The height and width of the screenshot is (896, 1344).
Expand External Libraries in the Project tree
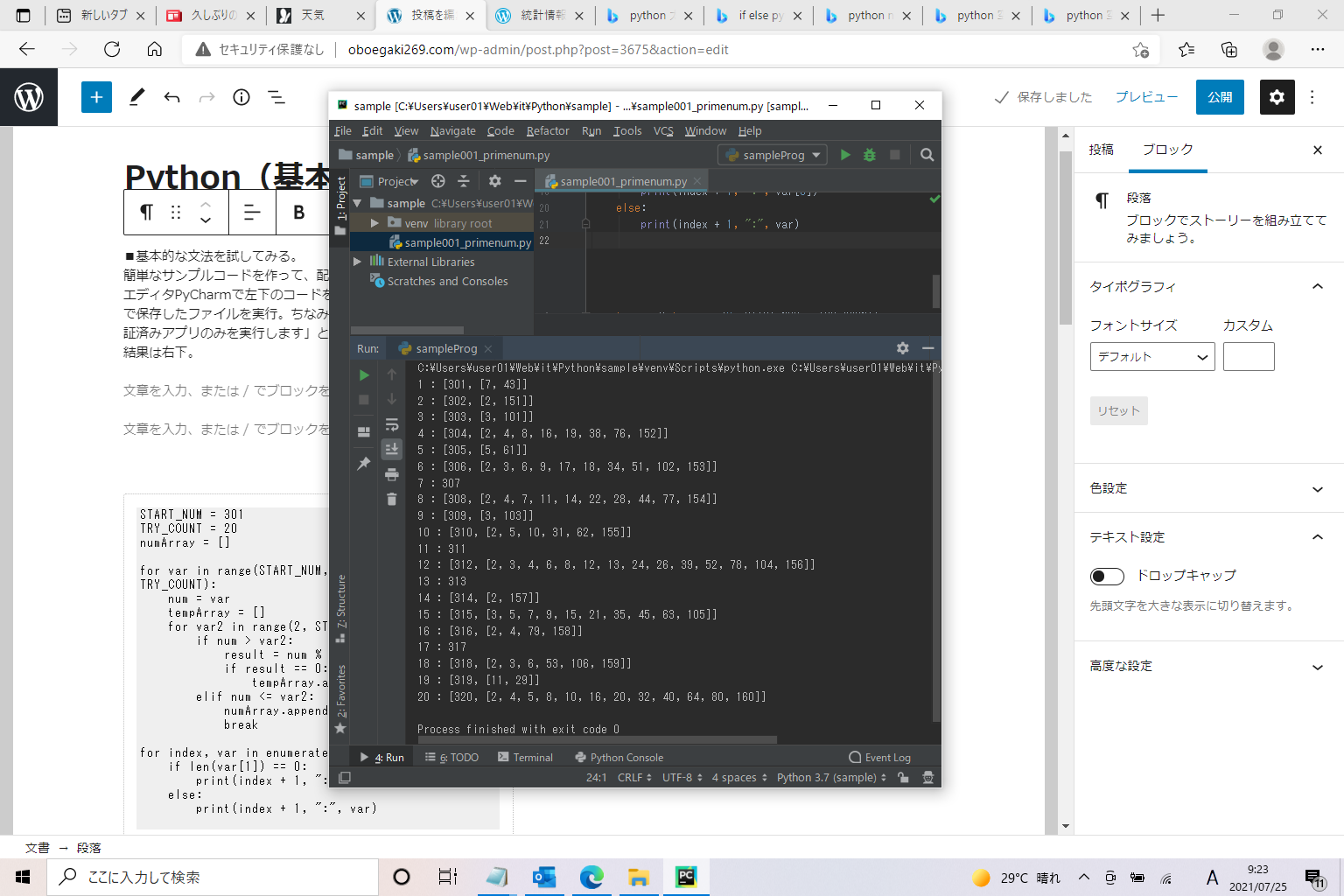357,262
